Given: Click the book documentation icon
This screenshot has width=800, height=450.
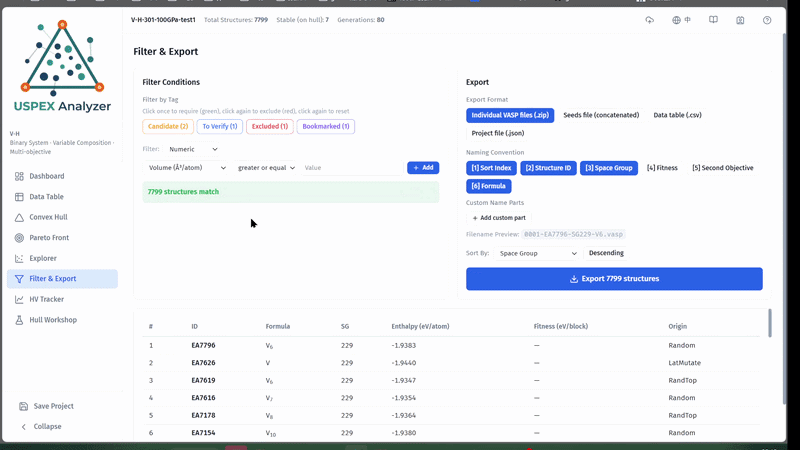Looking at the screenshot, I should tap(713, 20).
